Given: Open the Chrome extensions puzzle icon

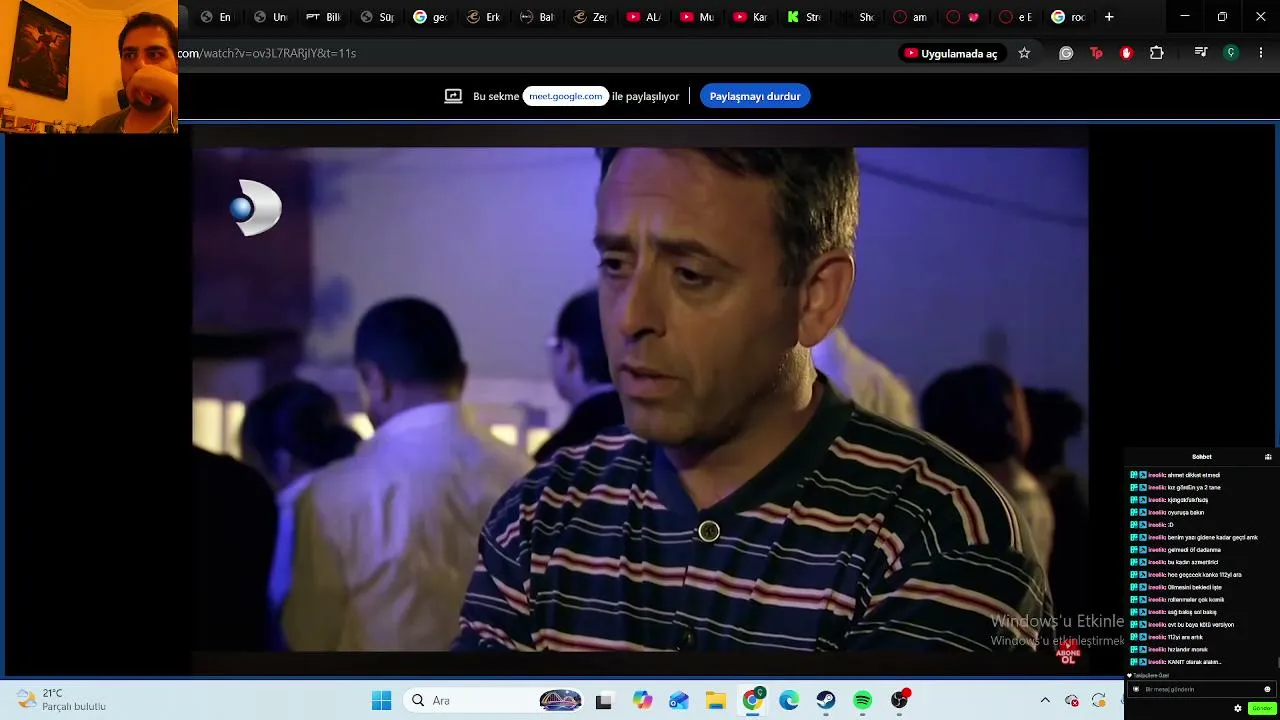Looking at the screenshot, I should click(x=1157, y=53).
